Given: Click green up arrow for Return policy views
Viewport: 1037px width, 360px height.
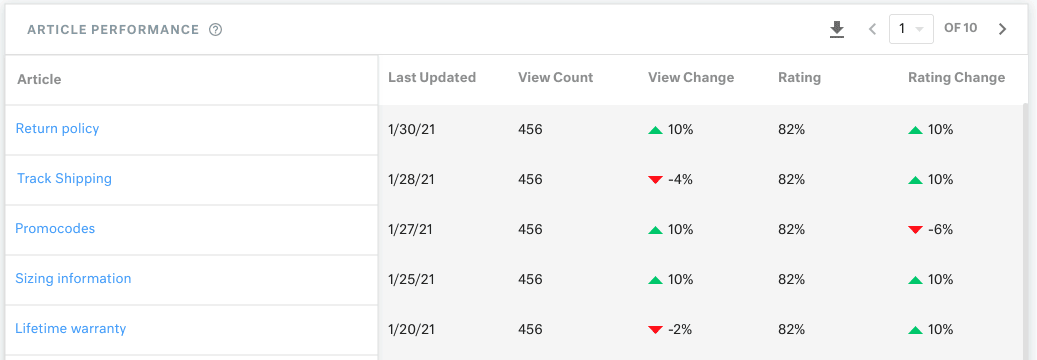Looking at the screenshot, I should pos(655,130).
